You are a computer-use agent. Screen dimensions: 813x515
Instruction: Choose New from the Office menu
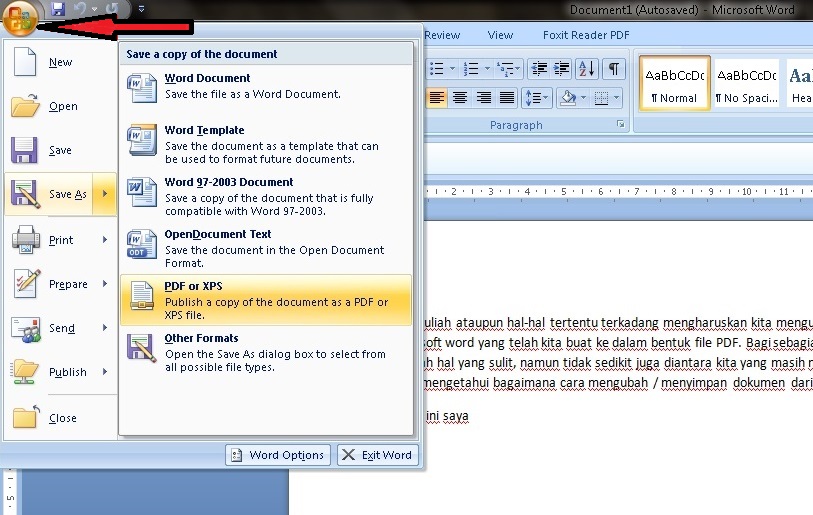tap(60, 62)
